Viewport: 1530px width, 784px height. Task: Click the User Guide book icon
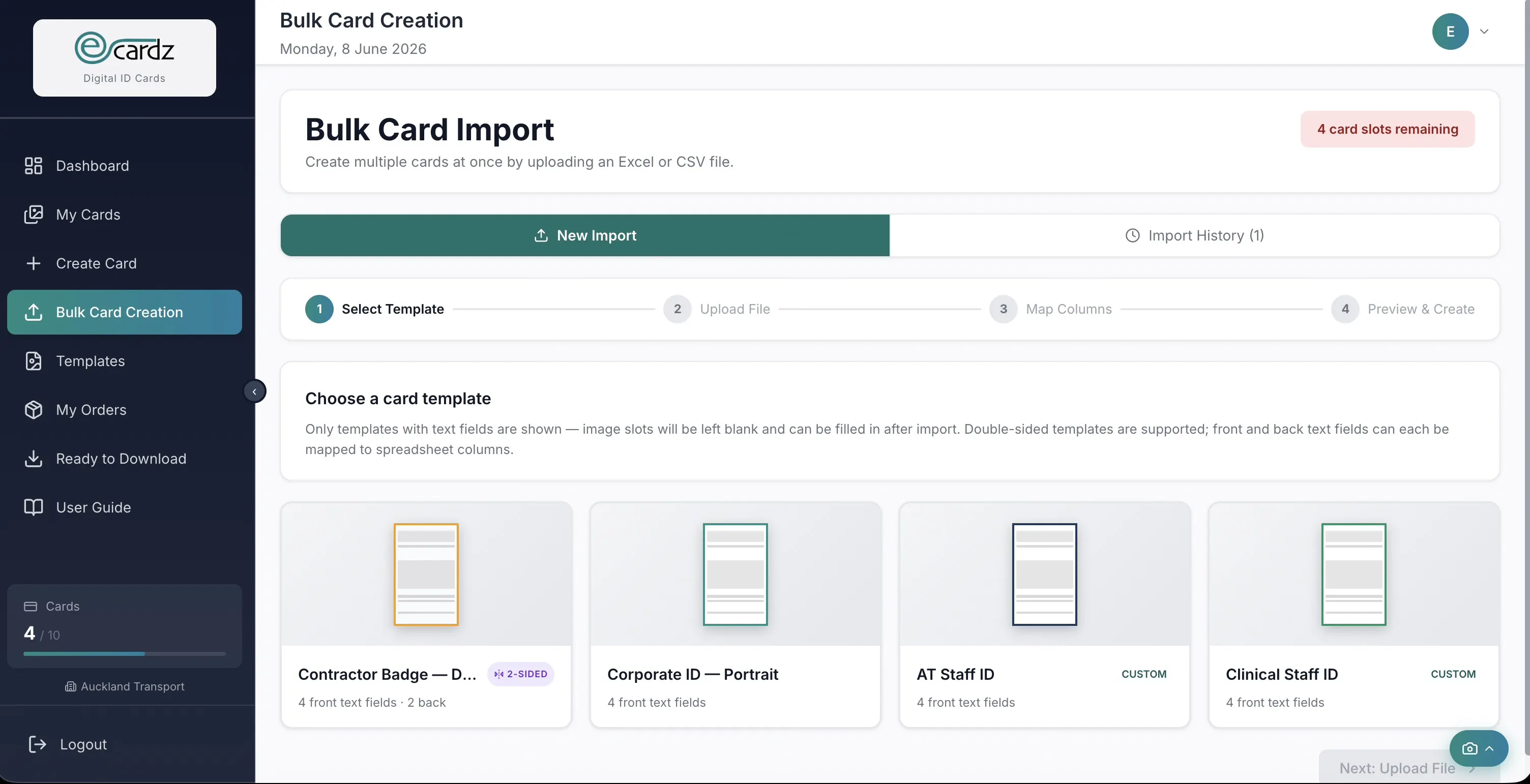[33, 507]
